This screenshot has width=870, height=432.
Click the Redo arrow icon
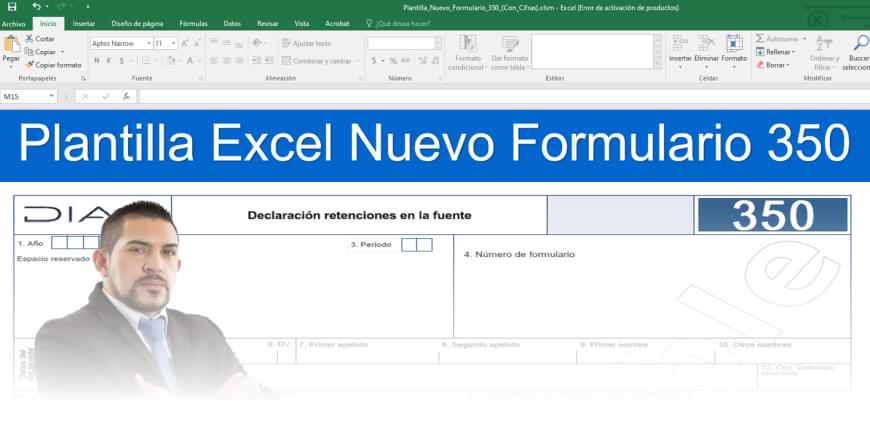click(61, 7)
